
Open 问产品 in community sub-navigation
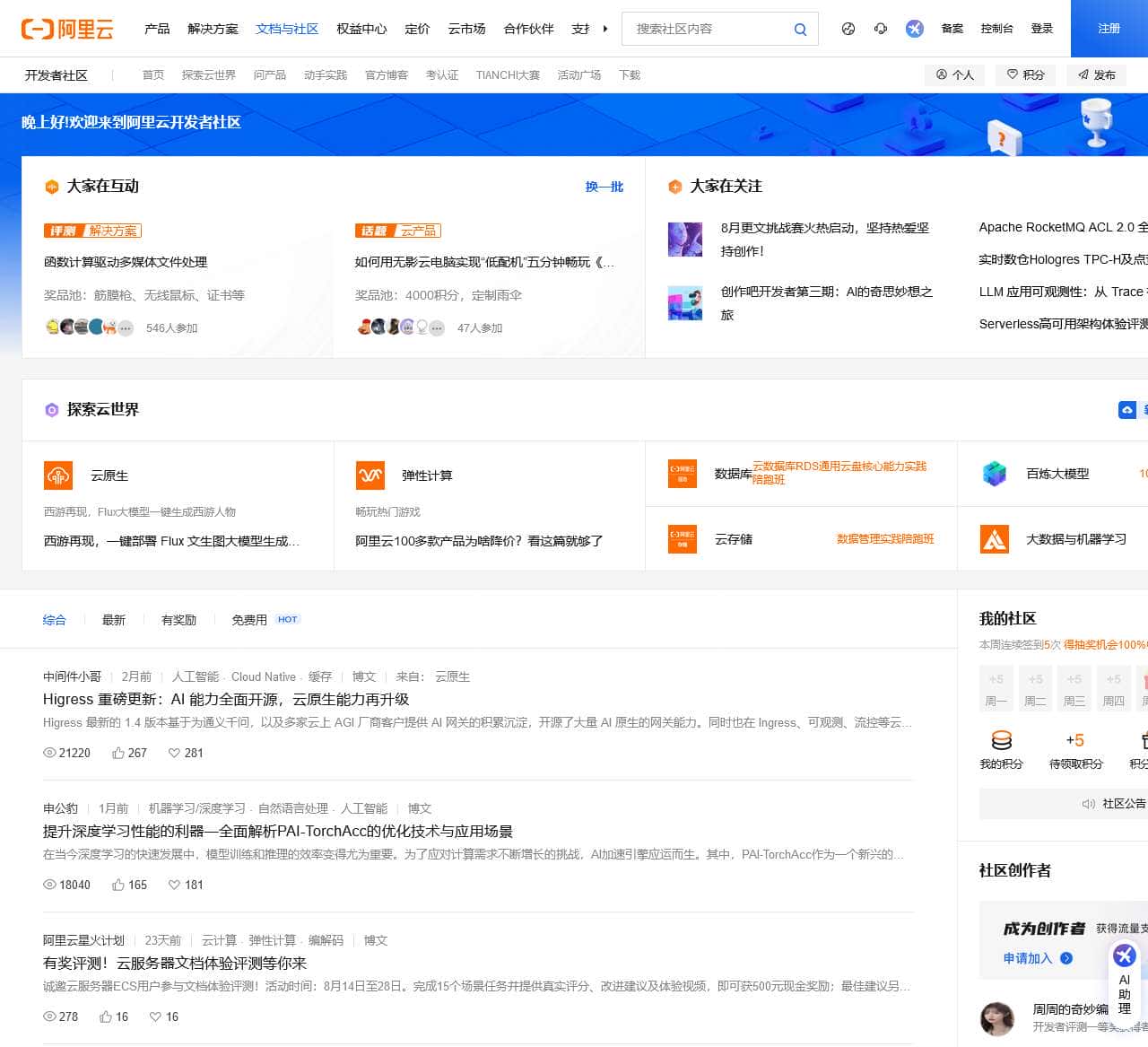[270, 75]
